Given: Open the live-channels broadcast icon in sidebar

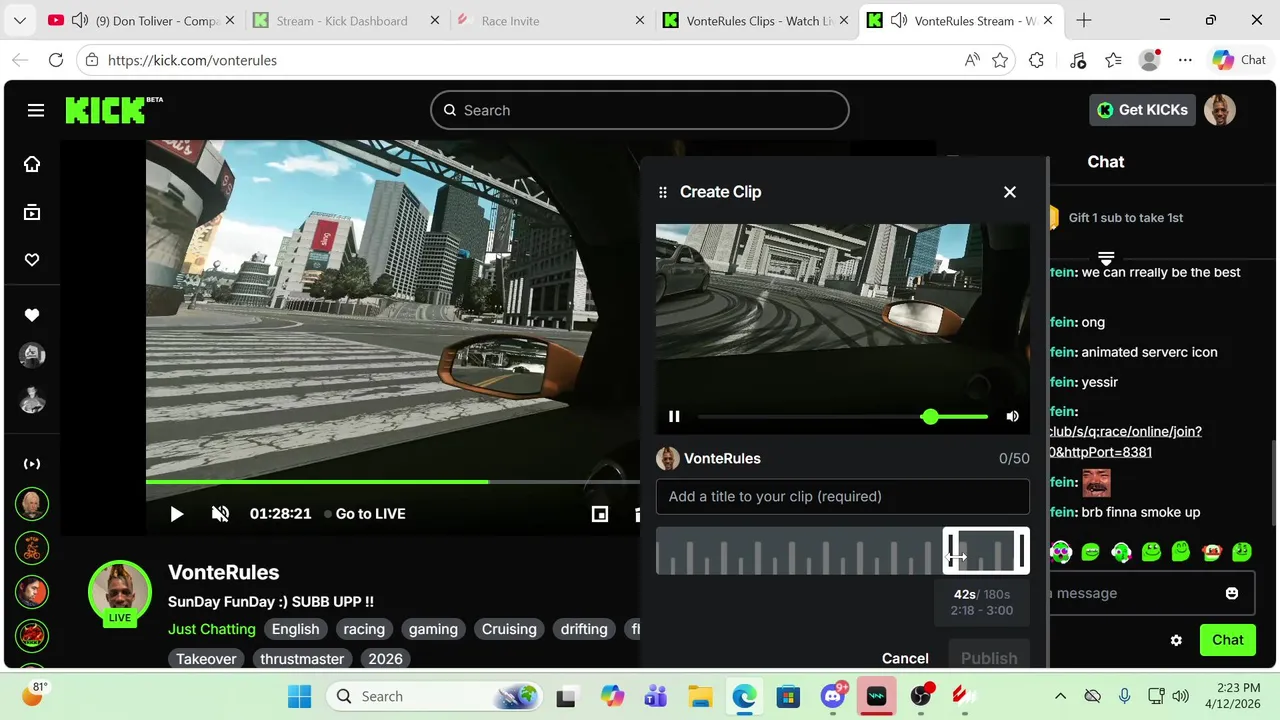Looking at the screenshot, I should tap(32, 464).
